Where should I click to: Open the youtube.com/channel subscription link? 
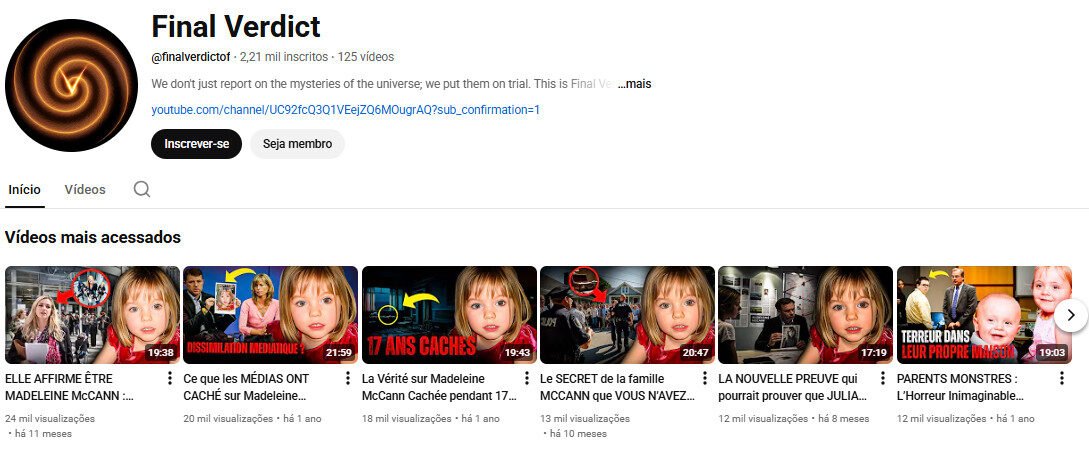click(345, 110)
